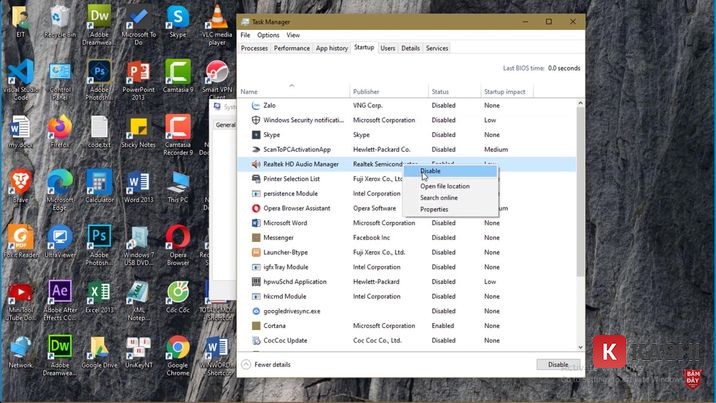This screenshot has width=716, height=403.
Task: Select UniKeyNT desktop icon
Action: [138, 352]
